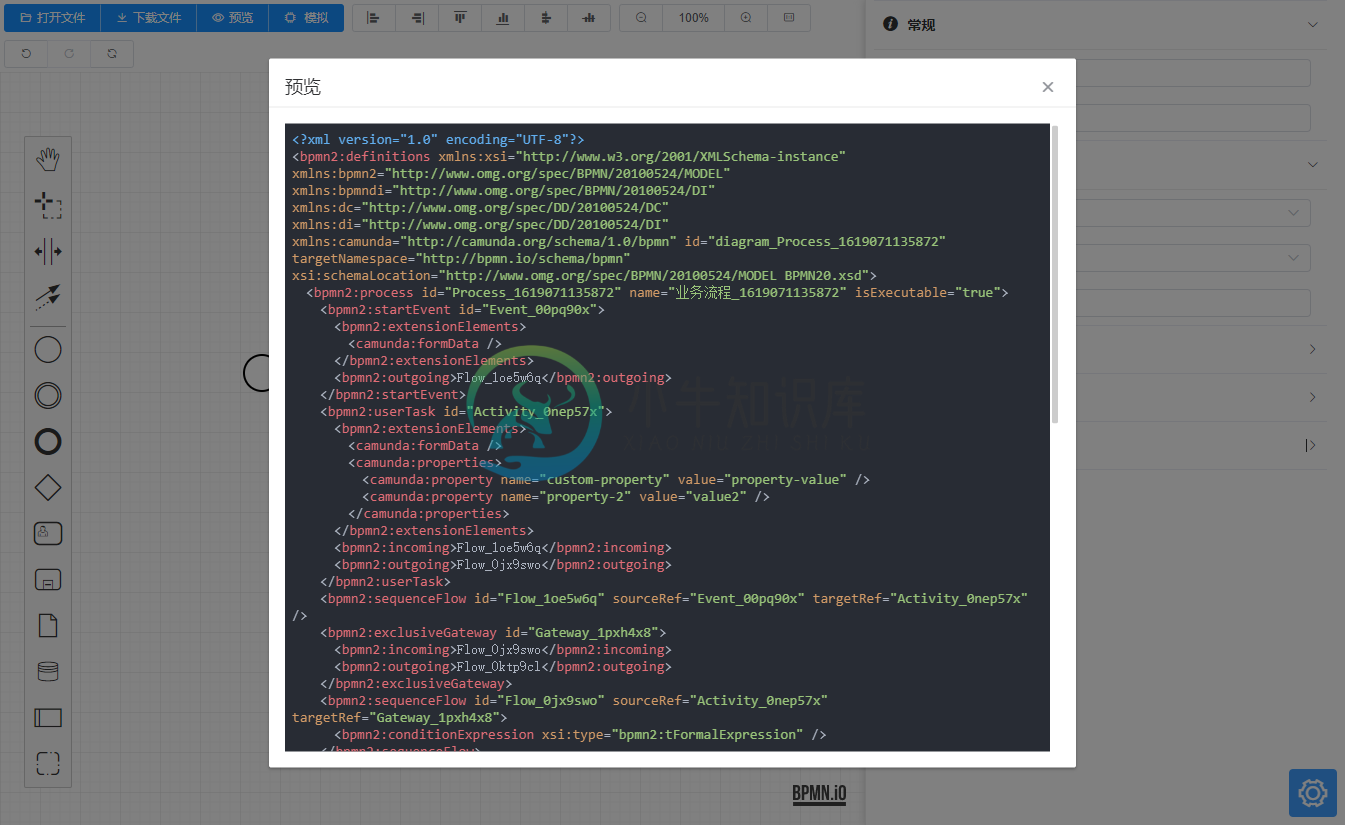This screenshot has height=825, width=1345.
Task: Align elements to bottom via toolbar
Action: tap(503, 18)
